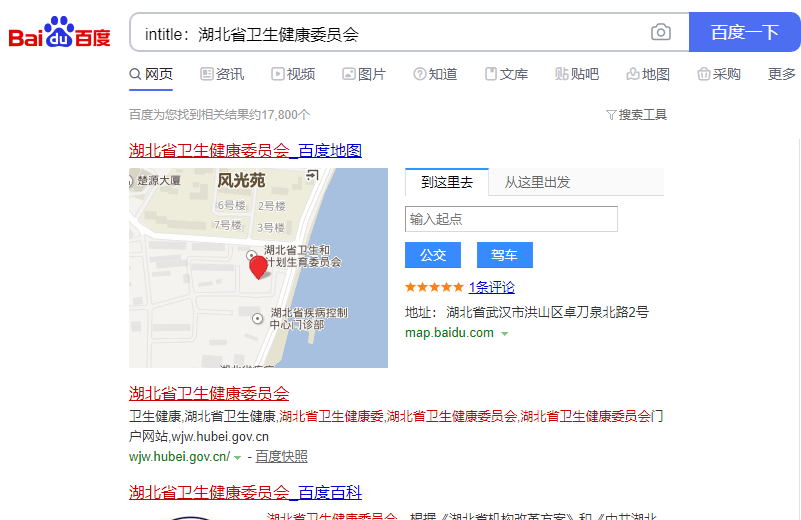
Task: Select the 从这里出发 tab
Action: 537,182
